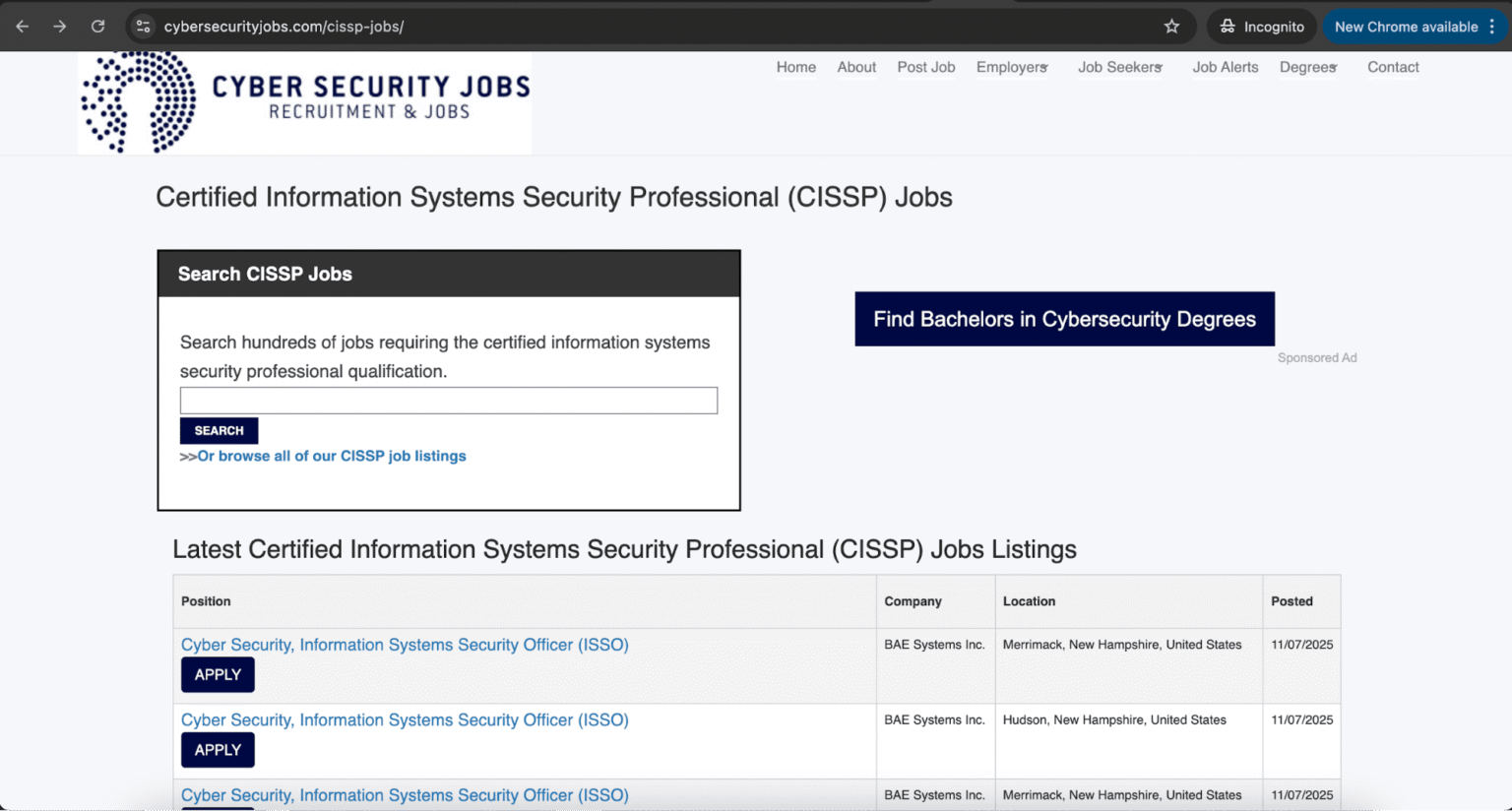Apply to the first ISSO job in Merrimack
1512x811 pixels.
[217, 674]
